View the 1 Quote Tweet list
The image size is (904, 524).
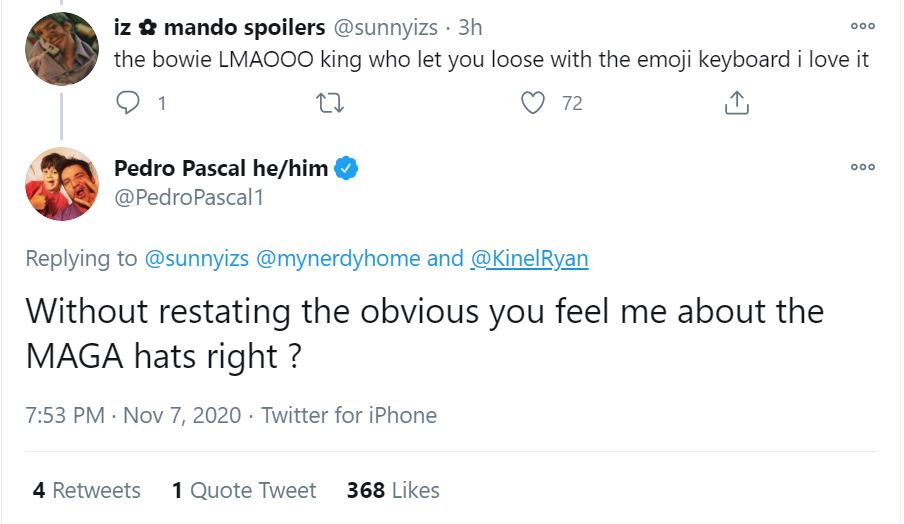[x=244, y=490]
